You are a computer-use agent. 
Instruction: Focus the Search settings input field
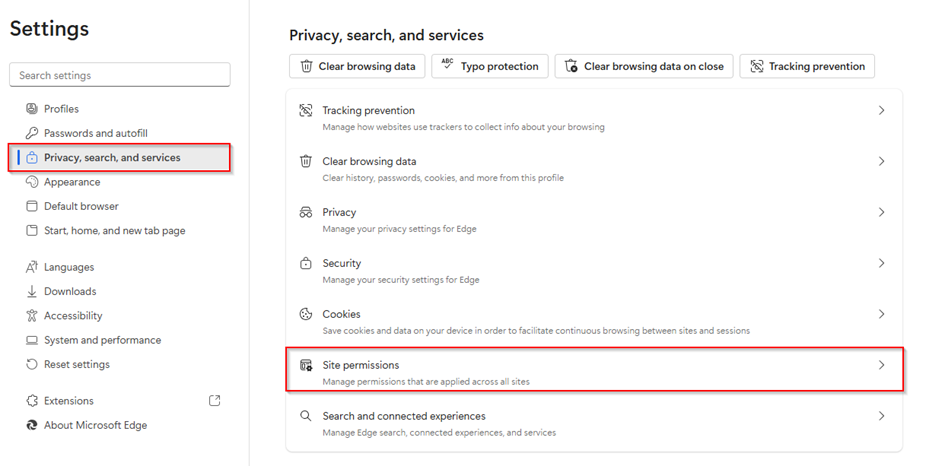(x=119, y=75)
